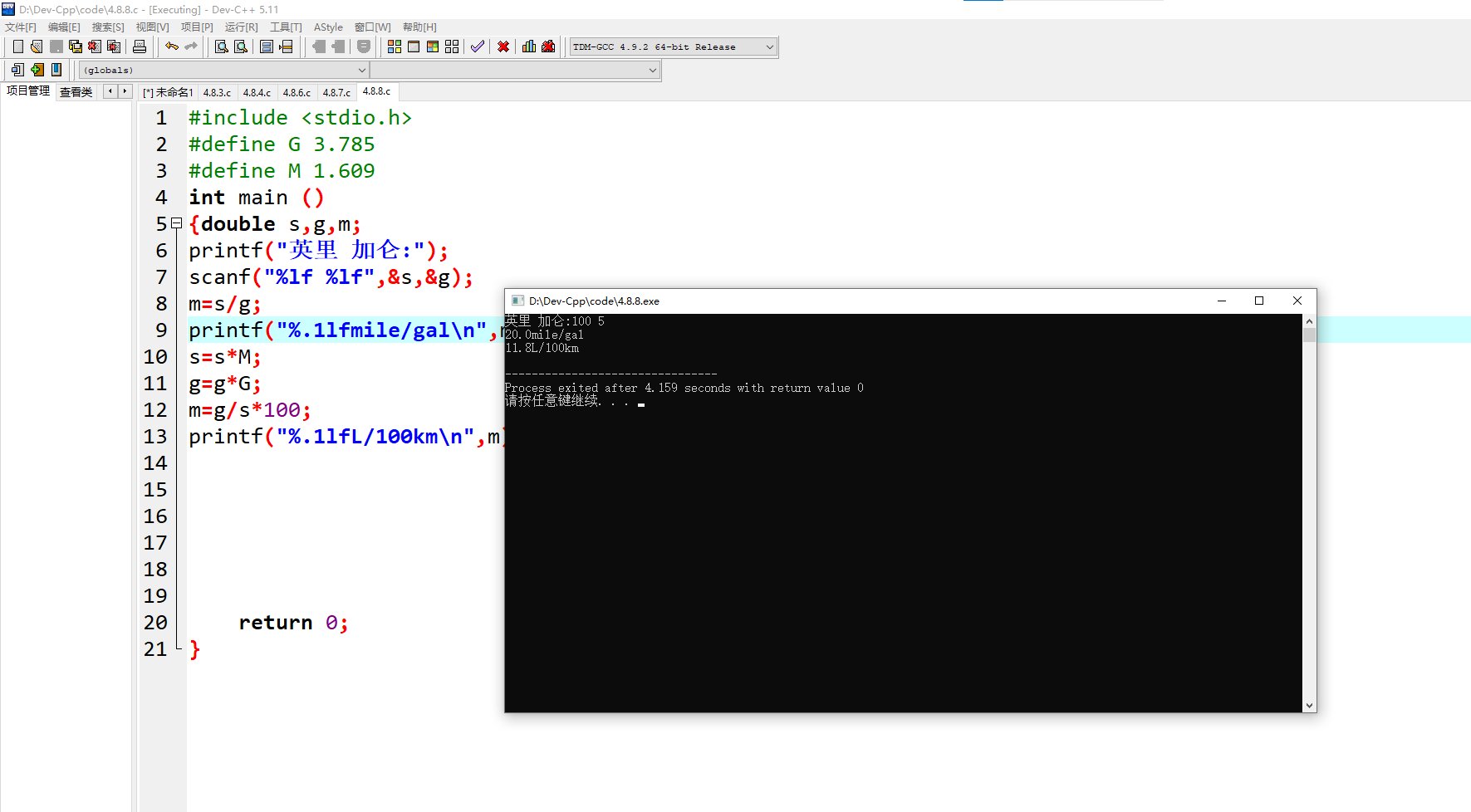Open the AStyle menu
This screenshot has height=812, width=1471.
pos(328,27)
